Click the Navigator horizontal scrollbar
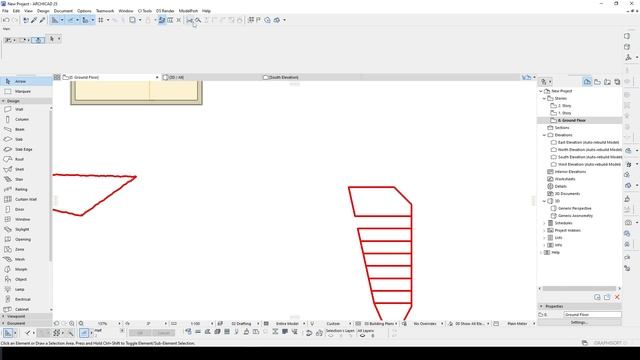This screenshot has height=360, width=640. [x=579, y=289]
